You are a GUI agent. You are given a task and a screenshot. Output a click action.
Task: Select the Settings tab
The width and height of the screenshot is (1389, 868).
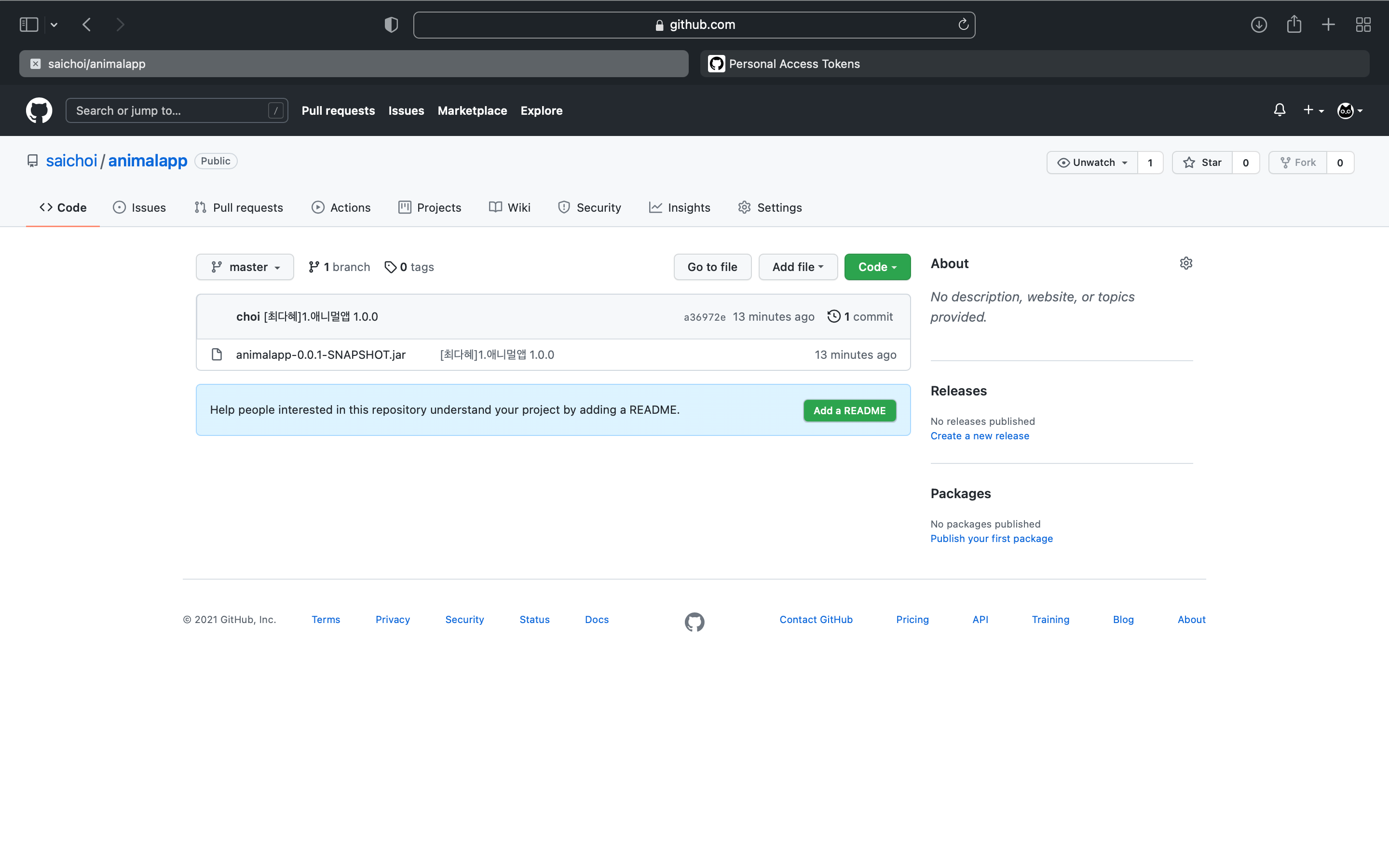[770, 207]
